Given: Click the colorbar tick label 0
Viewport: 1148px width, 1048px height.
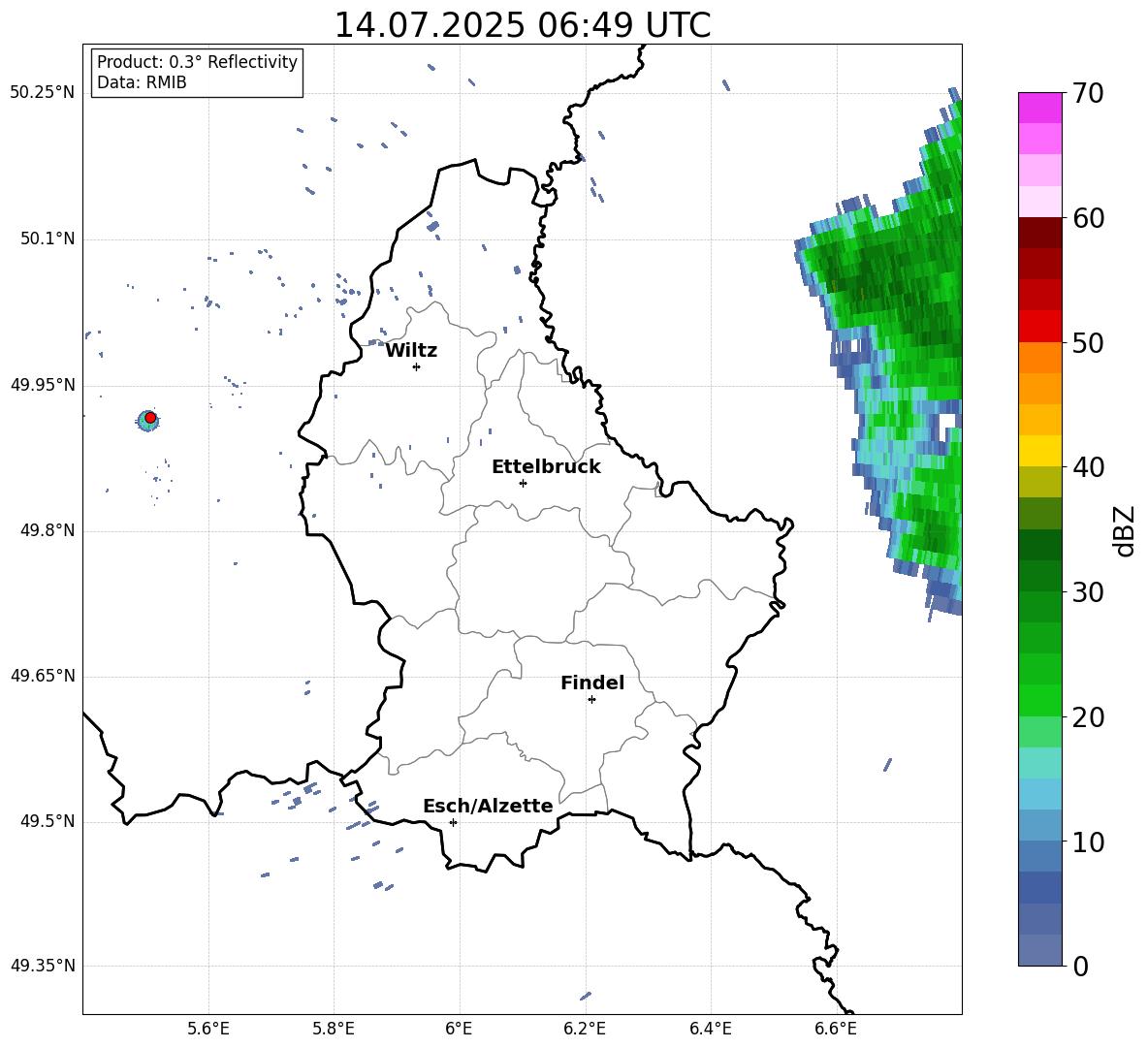Looking at the screenshot, I should [x=1080, y=966].
